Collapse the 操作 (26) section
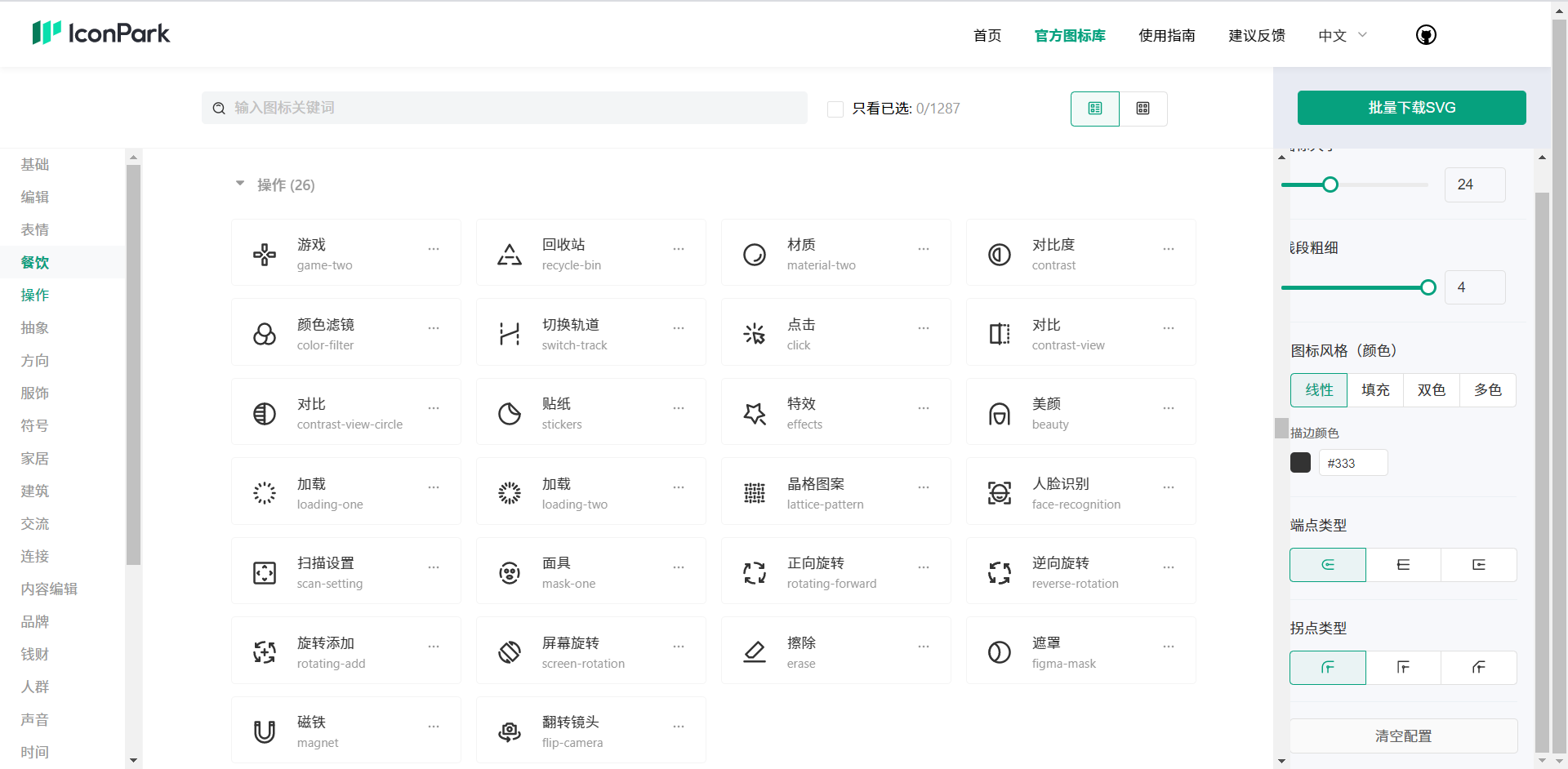 [240, 184]
